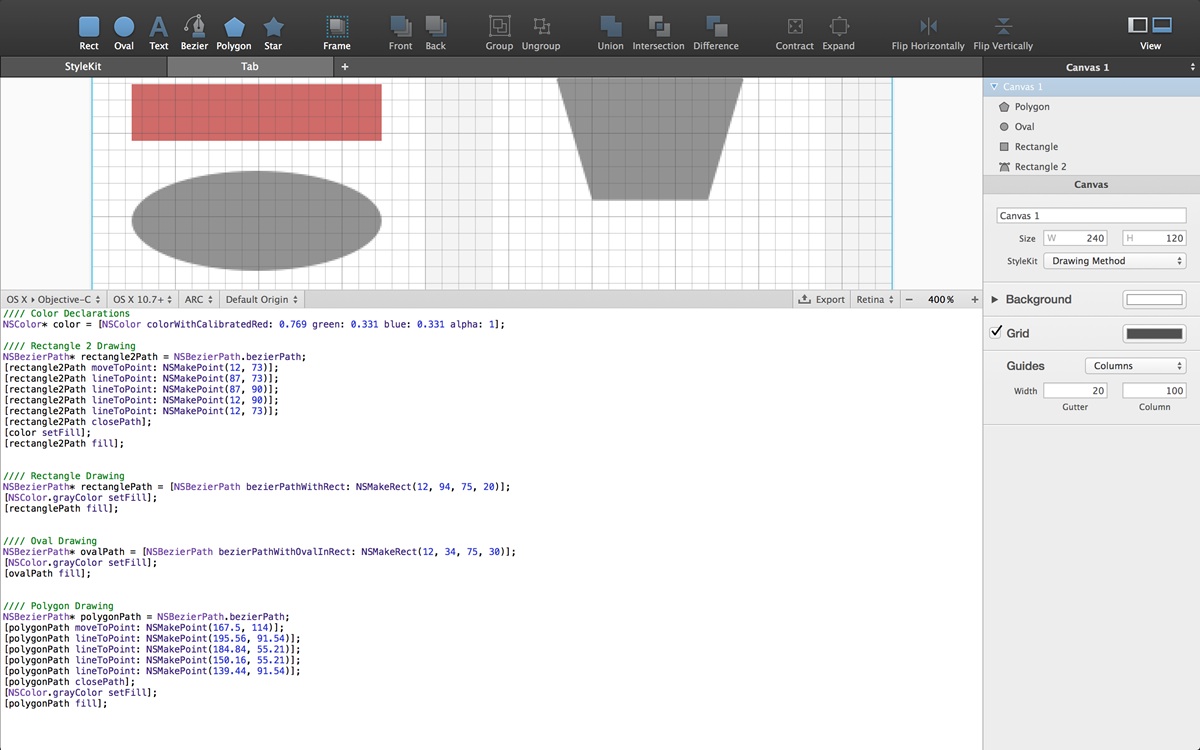Click the Ungroup icon

(x=541, y=33)
